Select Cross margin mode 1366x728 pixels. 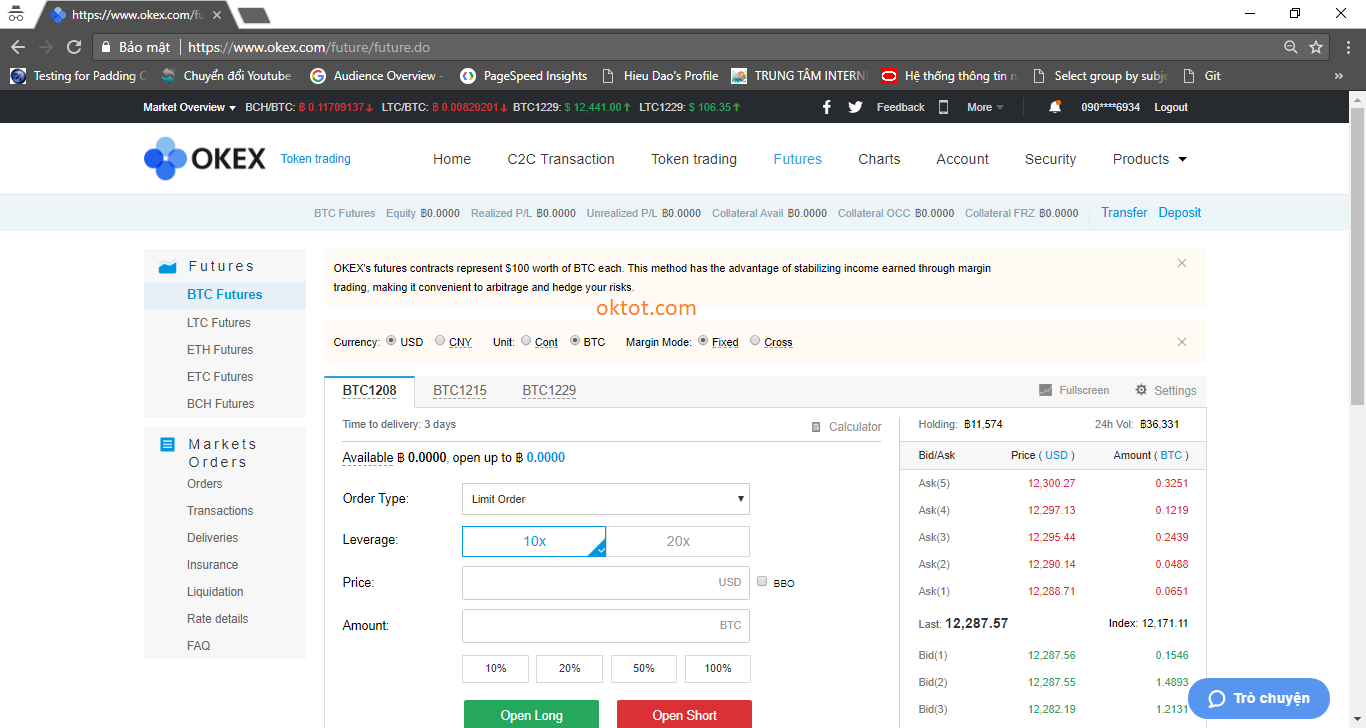click(x=755, y=341)
